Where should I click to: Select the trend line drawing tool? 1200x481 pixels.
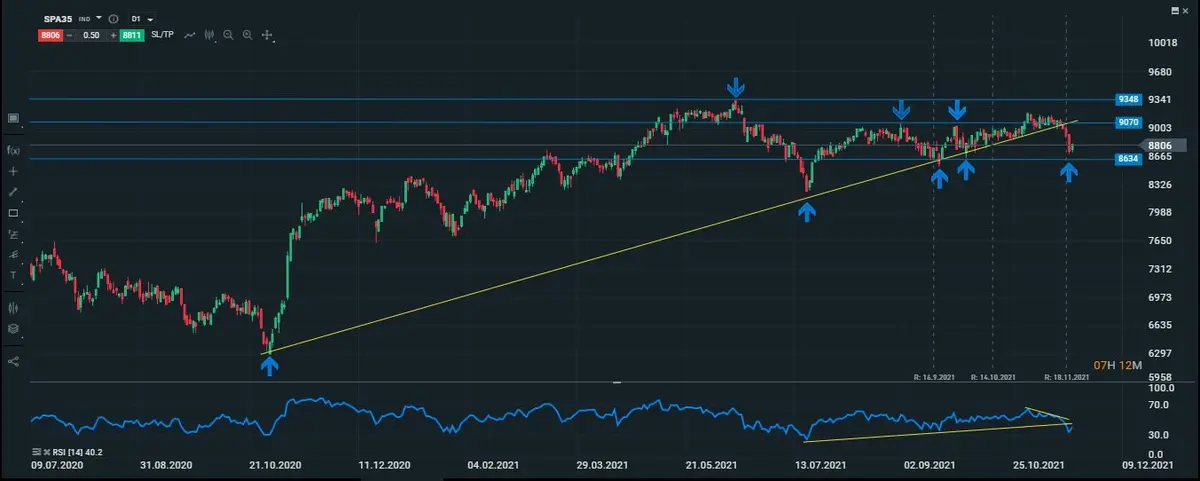click(14, 192)
